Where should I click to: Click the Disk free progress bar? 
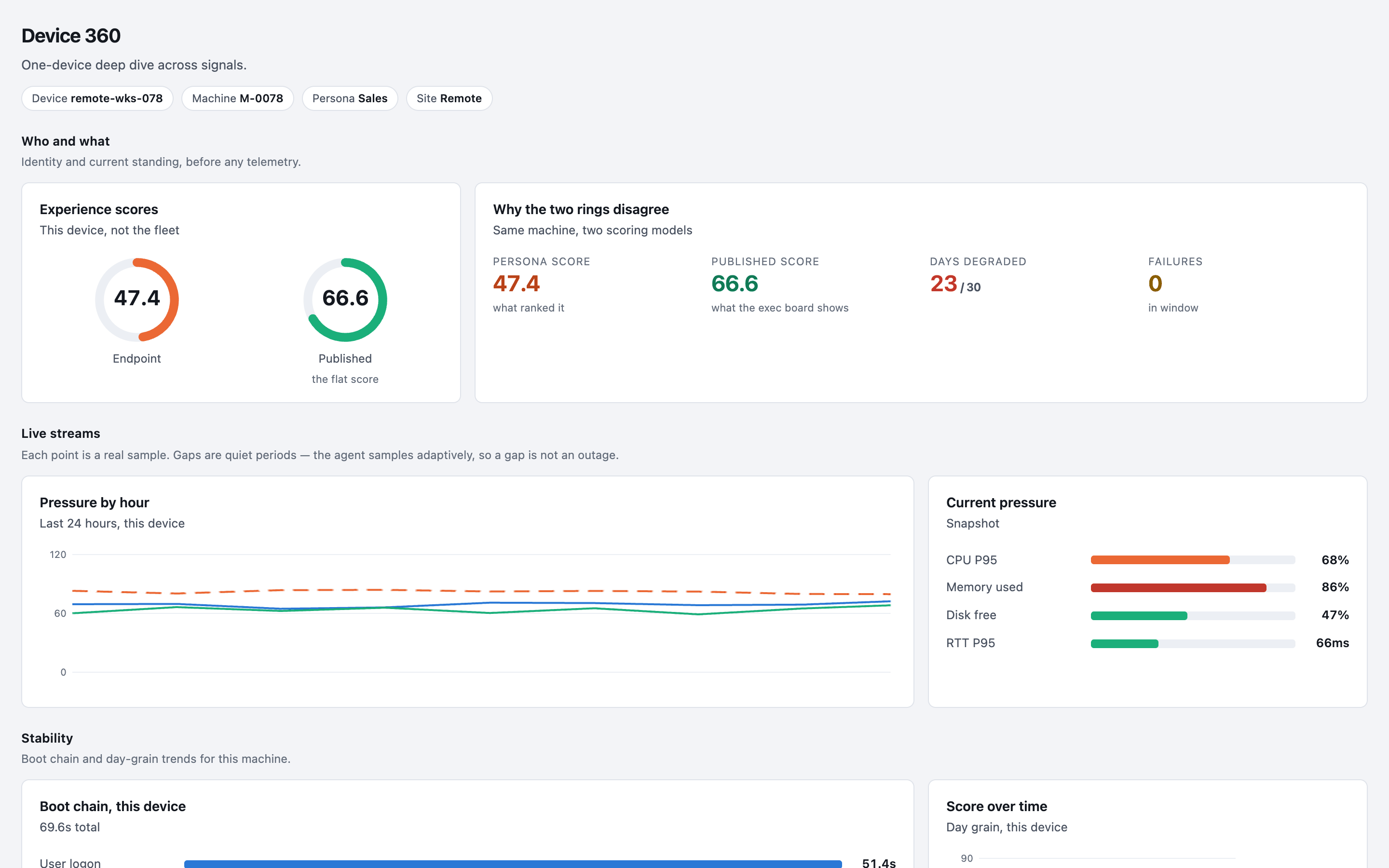[1193, 615]
